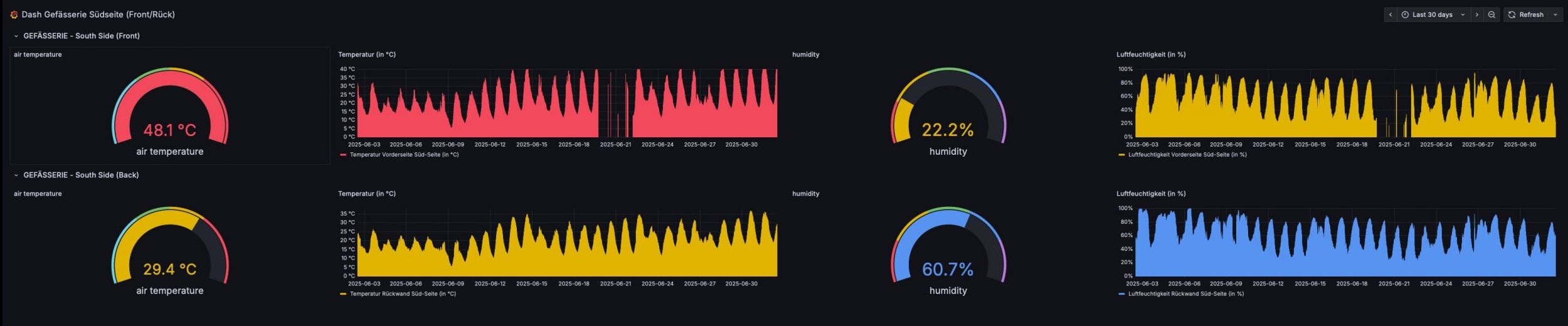Collapse the South Side (Front) row
Viewport: 1568px width, 326px height.
tap(16, 36)
